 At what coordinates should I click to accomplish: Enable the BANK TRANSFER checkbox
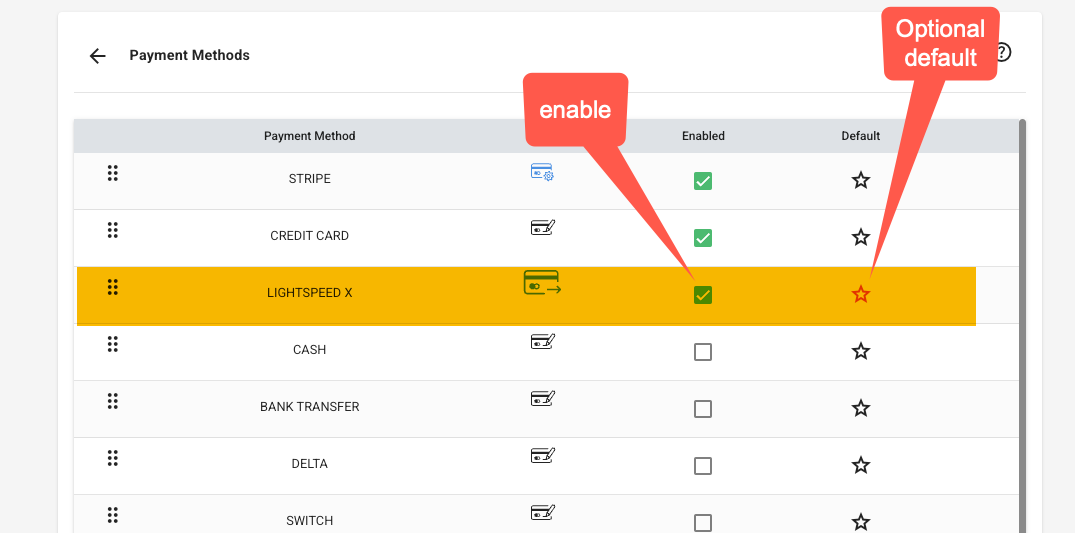click(x=703, y=409)
